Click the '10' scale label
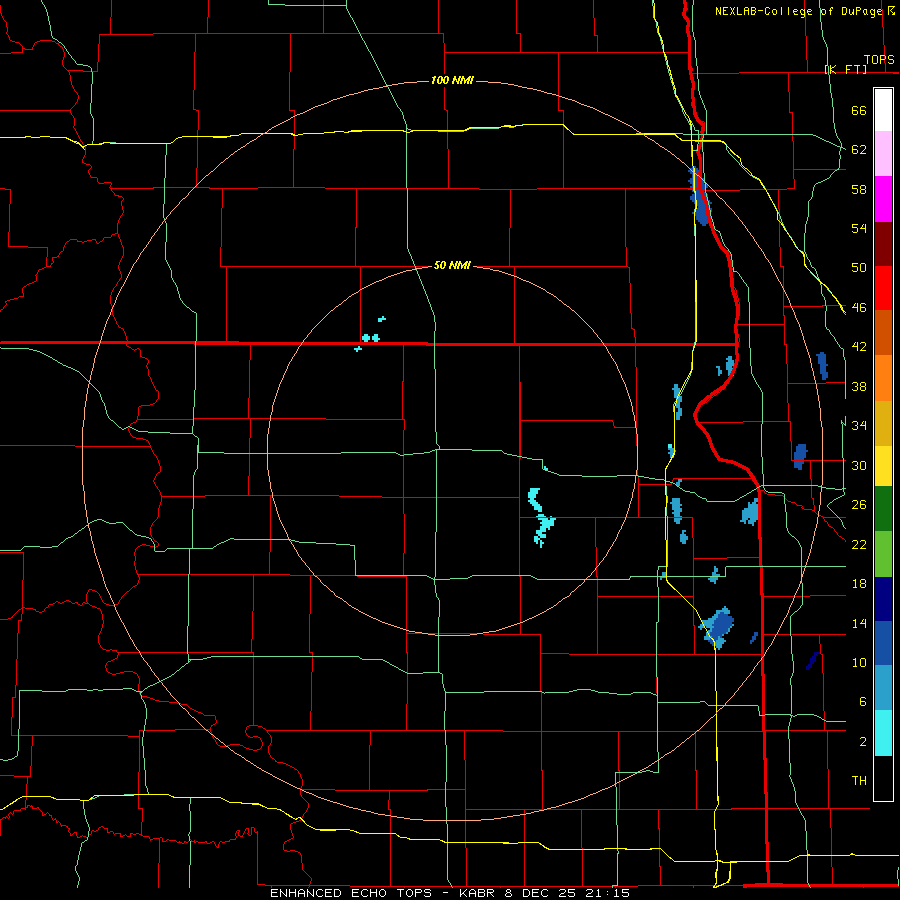Image resolution: width=900 pixels, height=900 pixels. 859,663
